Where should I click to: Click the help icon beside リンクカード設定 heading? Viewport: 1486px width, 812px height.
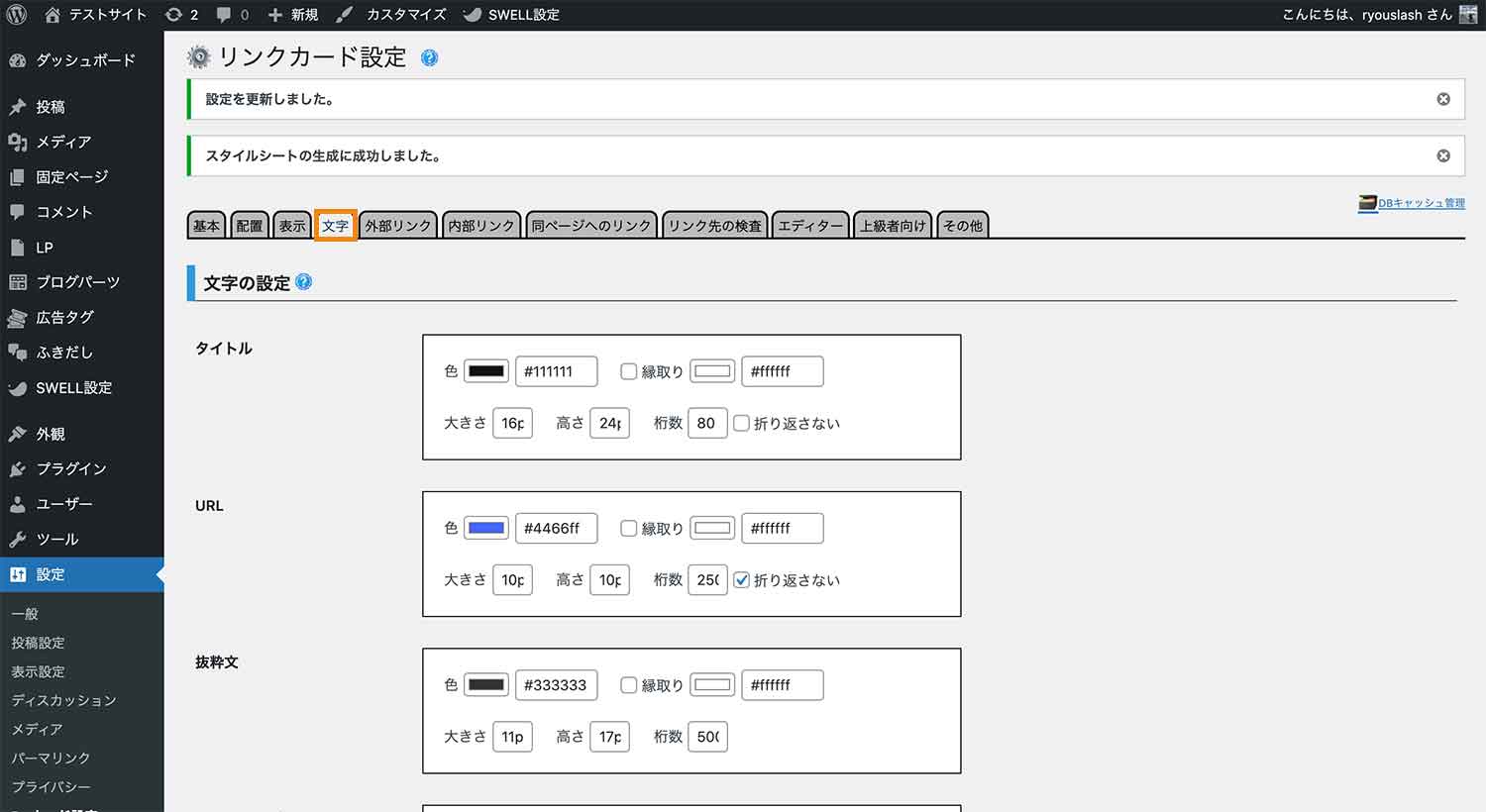[430, 57]
